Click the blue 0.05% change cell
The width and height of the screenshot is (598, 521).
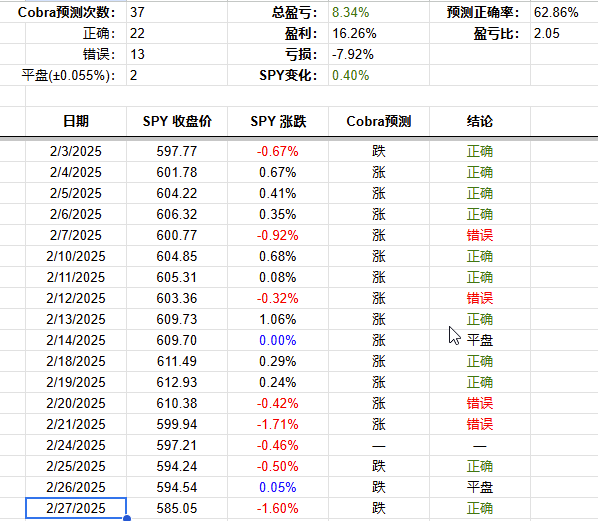(x=278, y=487)
